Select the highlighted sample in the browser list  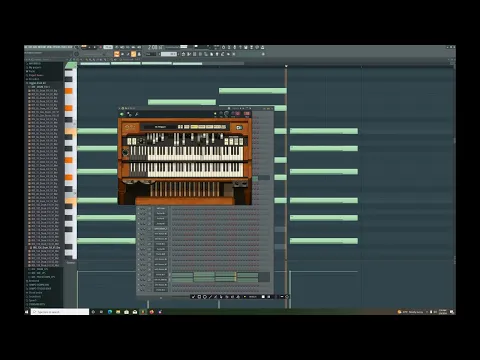click(45, 248)
